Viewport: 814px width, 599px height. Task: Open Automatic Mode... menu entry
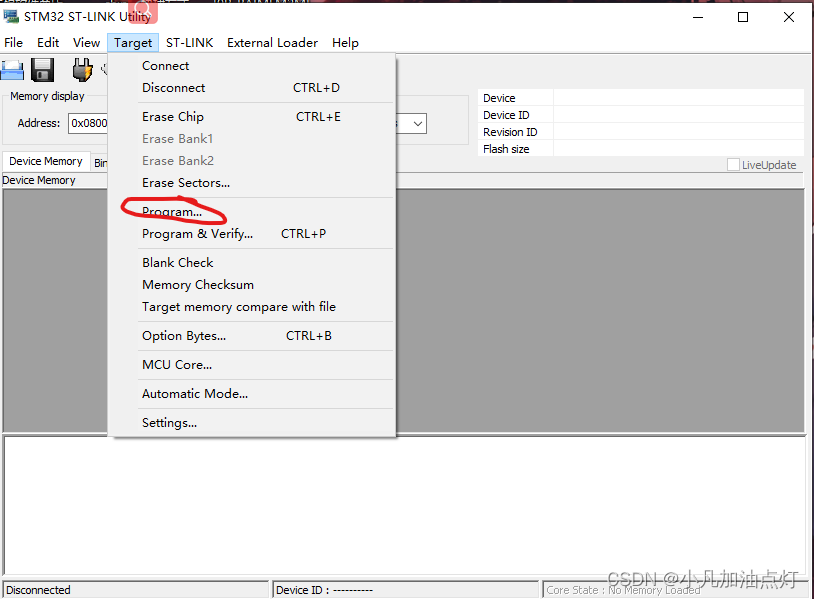click(252, 394)
